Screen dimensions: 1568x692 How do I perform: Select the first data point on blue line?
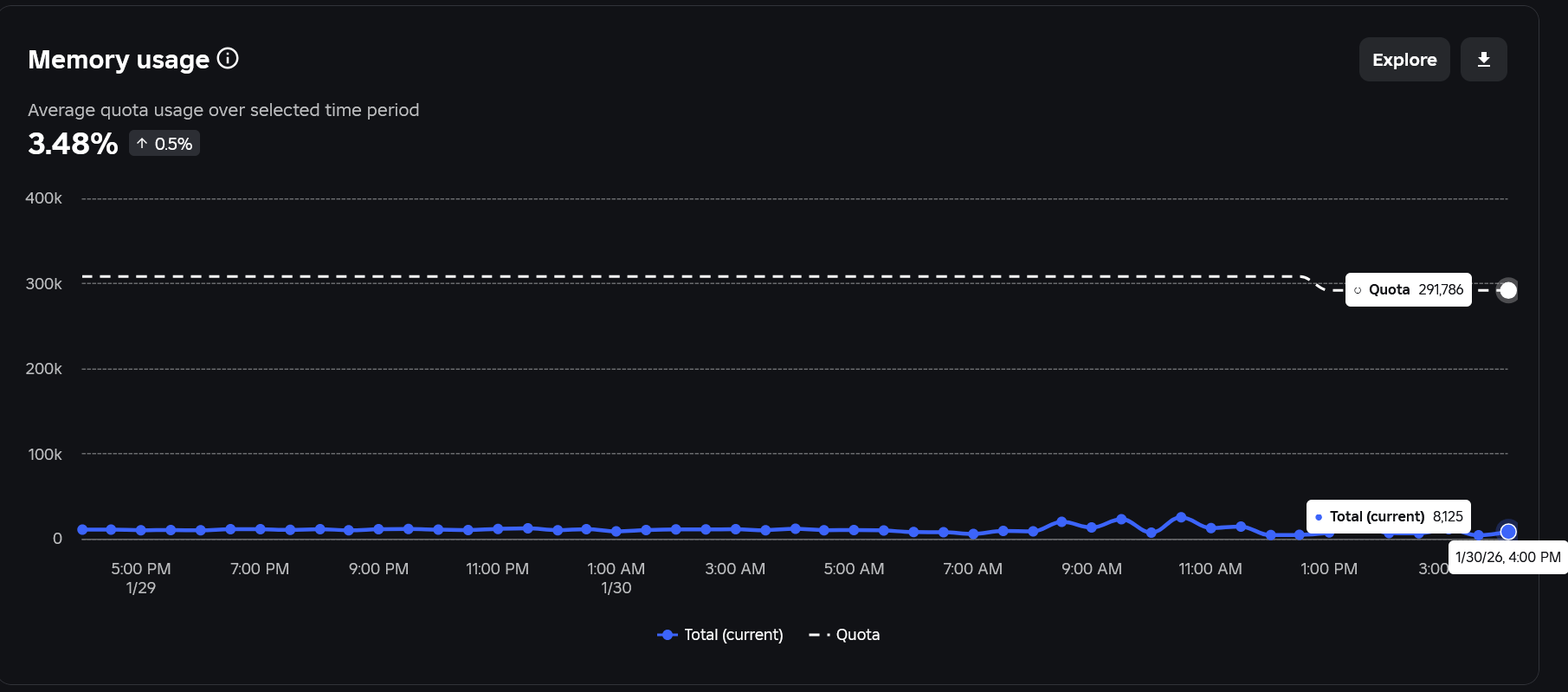click(x=82, y=529)
